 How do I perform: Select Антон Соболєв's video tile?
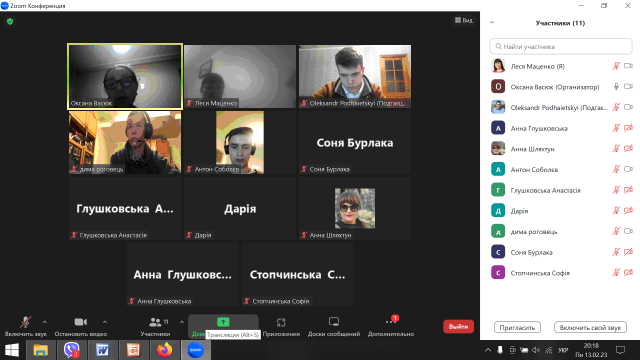tap(240, 142)
